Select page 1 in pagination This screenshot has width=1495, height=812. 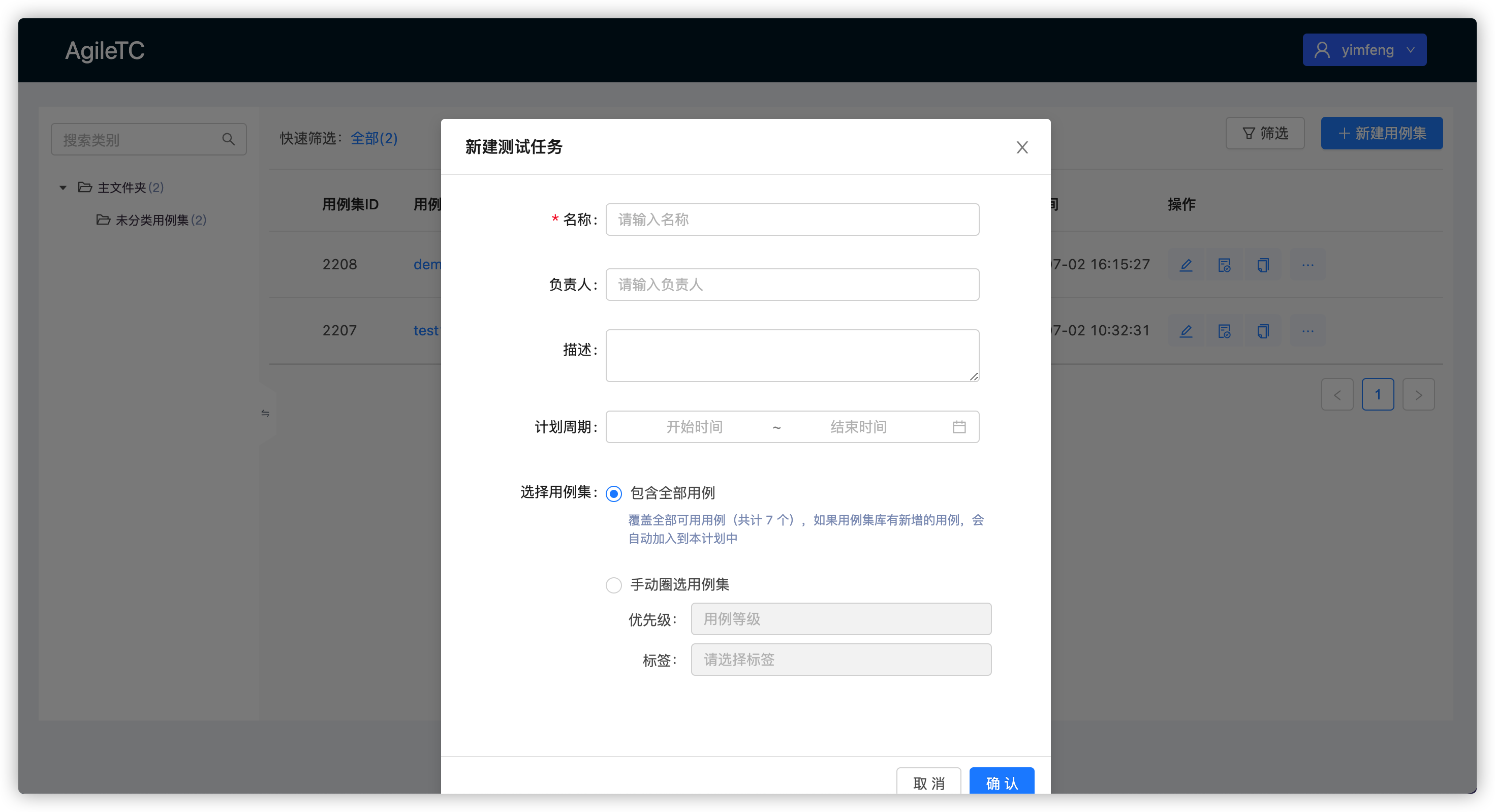coord(1378,395)
